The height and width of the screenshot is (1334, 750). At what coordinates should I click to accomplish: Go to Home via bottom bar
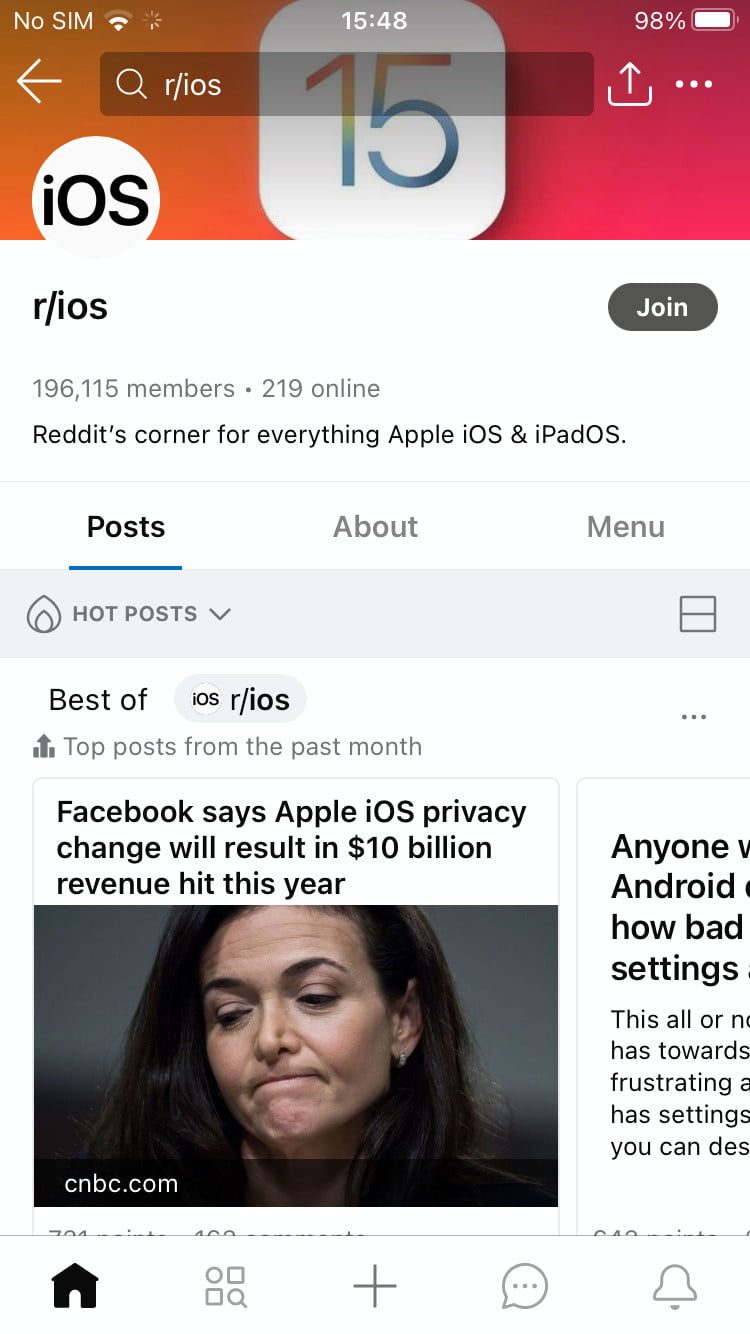pyautogui.click(x=76, y=1285)
